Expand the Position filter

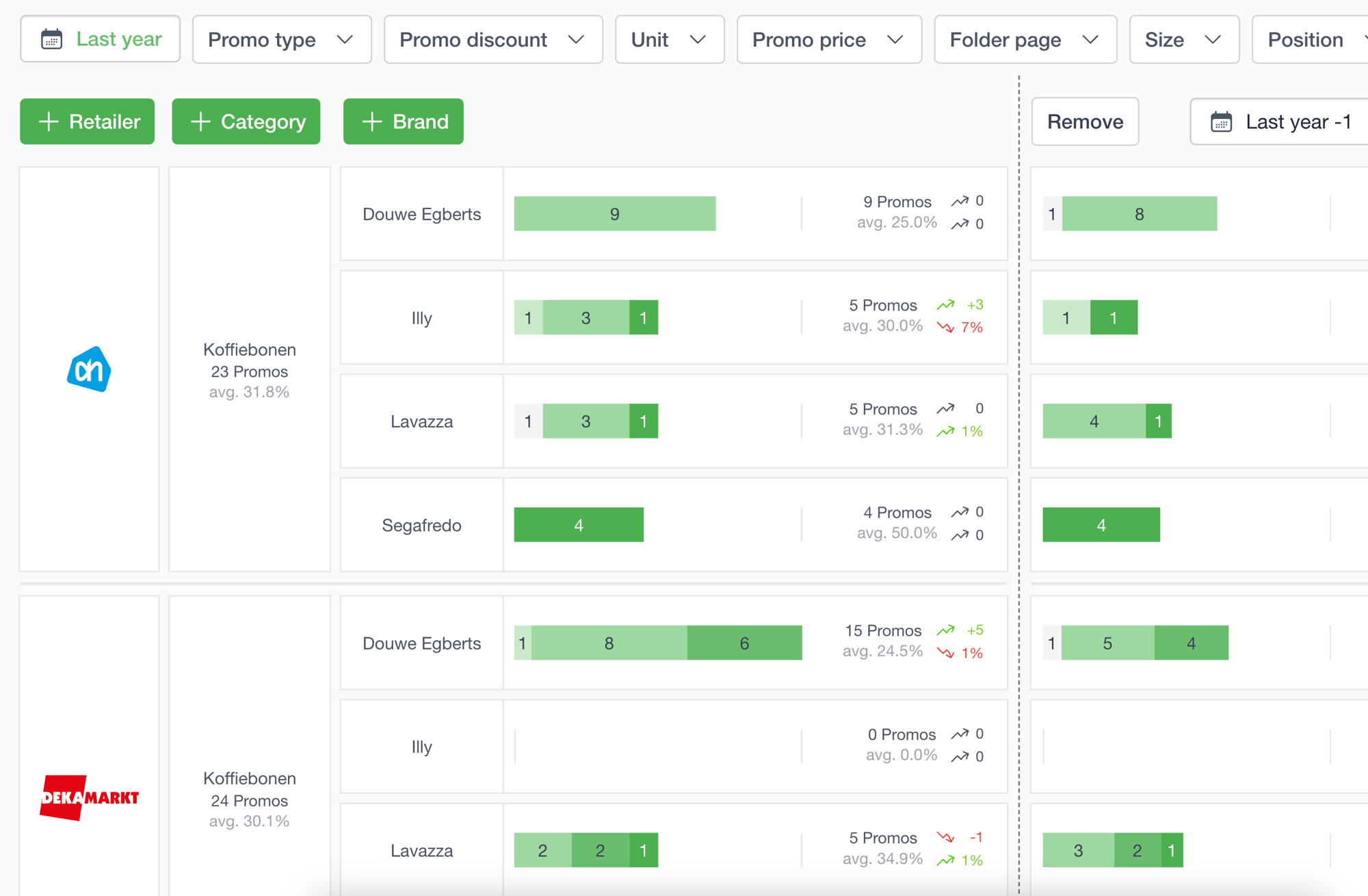1310,40
